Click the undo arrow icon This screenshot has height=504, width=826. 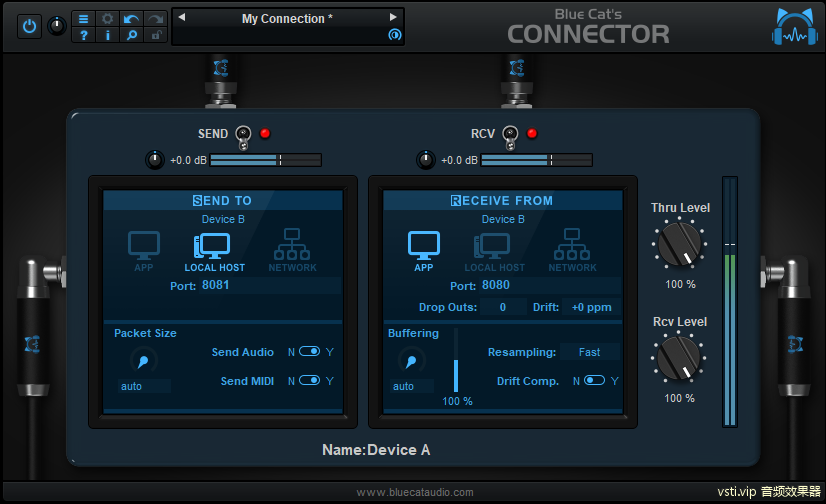pos(131,19)
